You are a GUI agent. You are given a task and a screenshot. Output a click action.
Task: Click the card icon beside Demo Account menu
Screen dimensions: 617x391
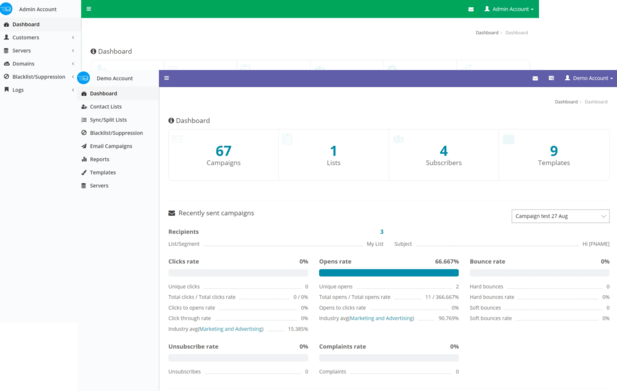(551, 78)
